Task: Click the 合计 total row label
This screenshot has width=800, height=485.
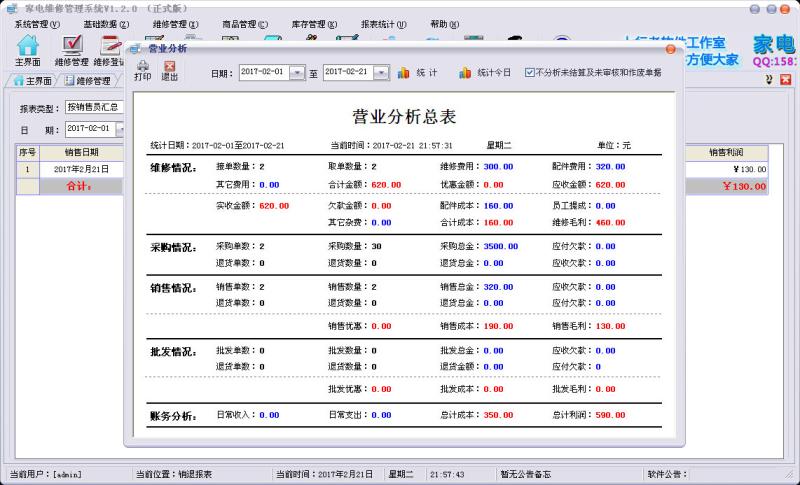Action: [79, 186]
